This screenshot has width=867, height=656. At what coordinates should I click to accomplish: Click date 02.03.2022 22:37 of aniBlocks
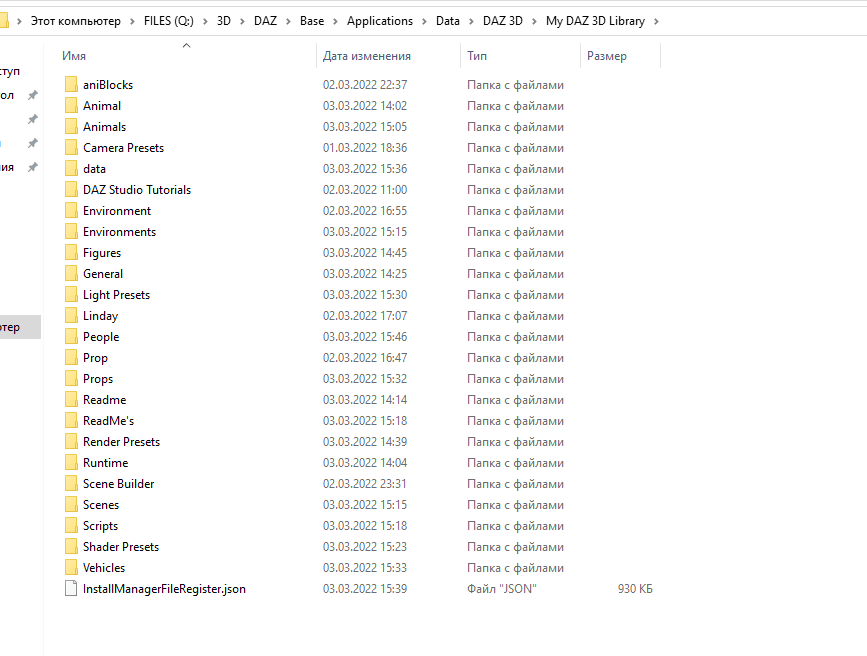(x=365, y=85)
